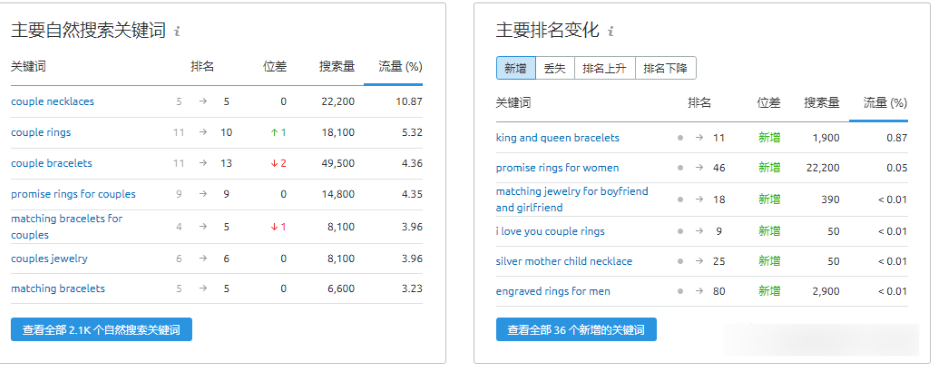This screenshot has height=391, width=939.
Task: Open the matching bracelets keyword link
Action: tap(58, 289)
